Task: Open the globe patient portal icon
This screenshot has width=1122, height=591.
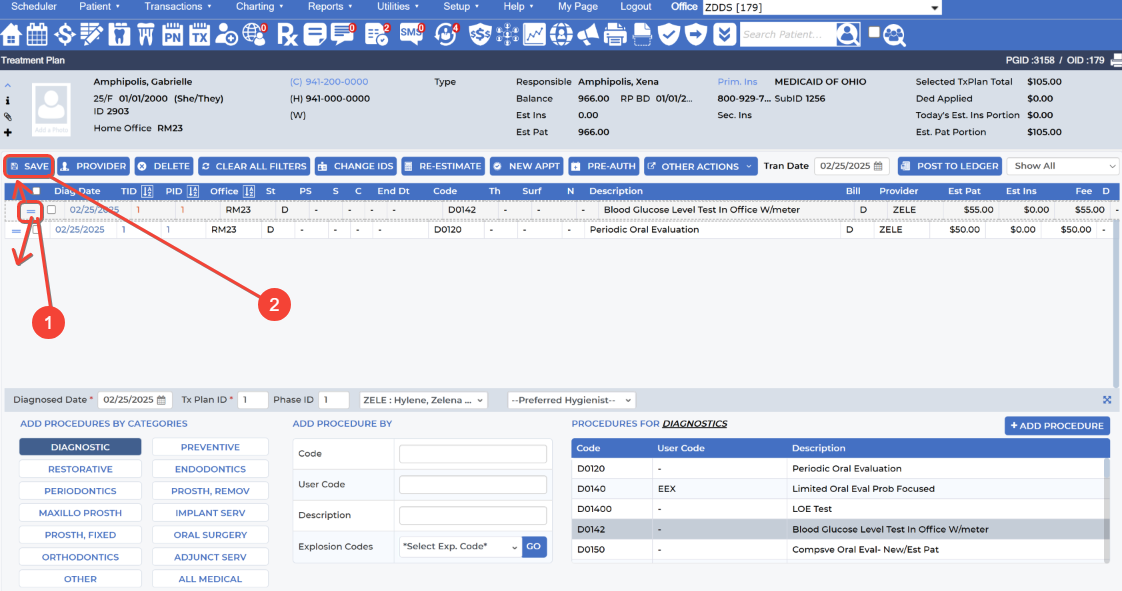Action: point(255,34)
